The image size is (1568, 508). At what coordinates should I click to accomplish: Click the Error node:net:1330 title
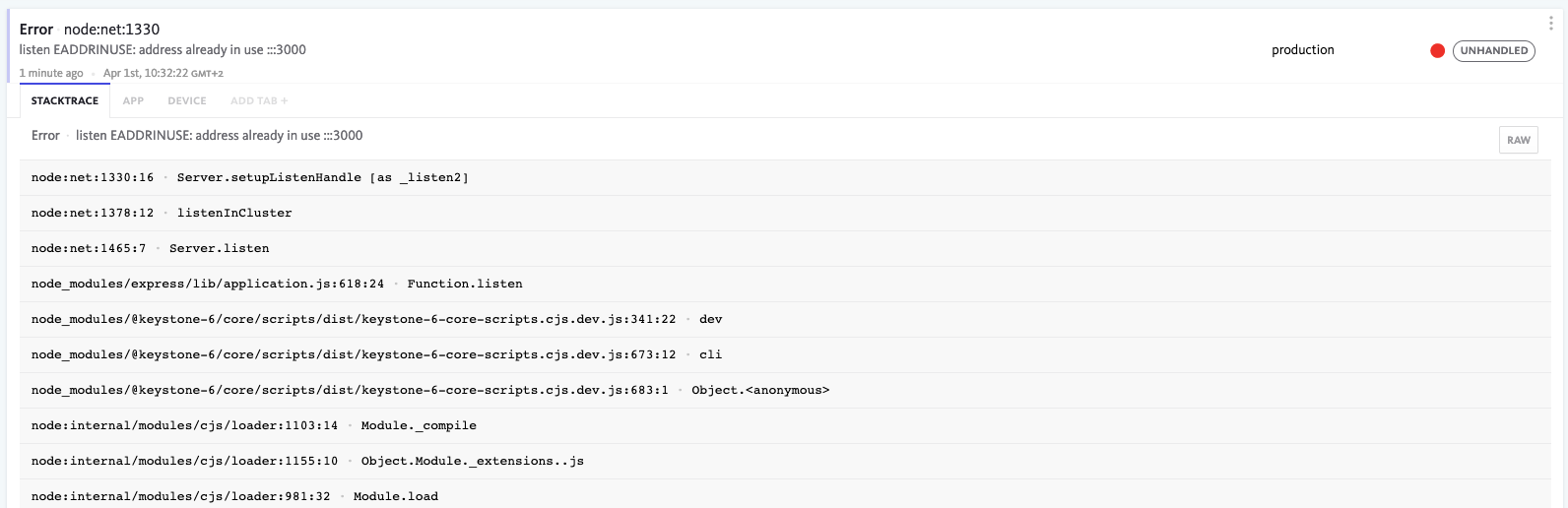90,30
